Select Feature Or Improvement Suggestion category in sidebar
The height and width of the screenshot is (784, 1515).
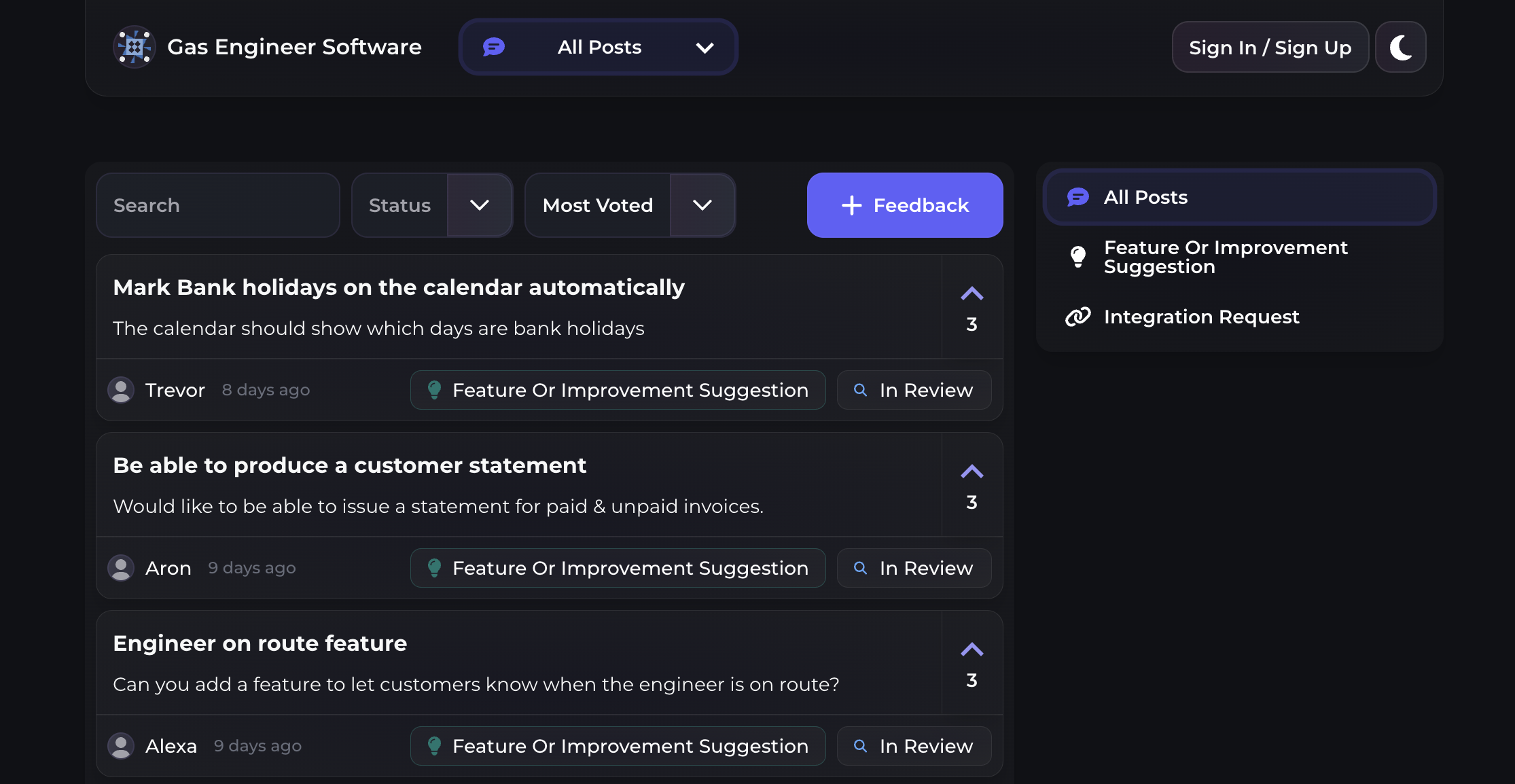click(x=1225, y=257)
